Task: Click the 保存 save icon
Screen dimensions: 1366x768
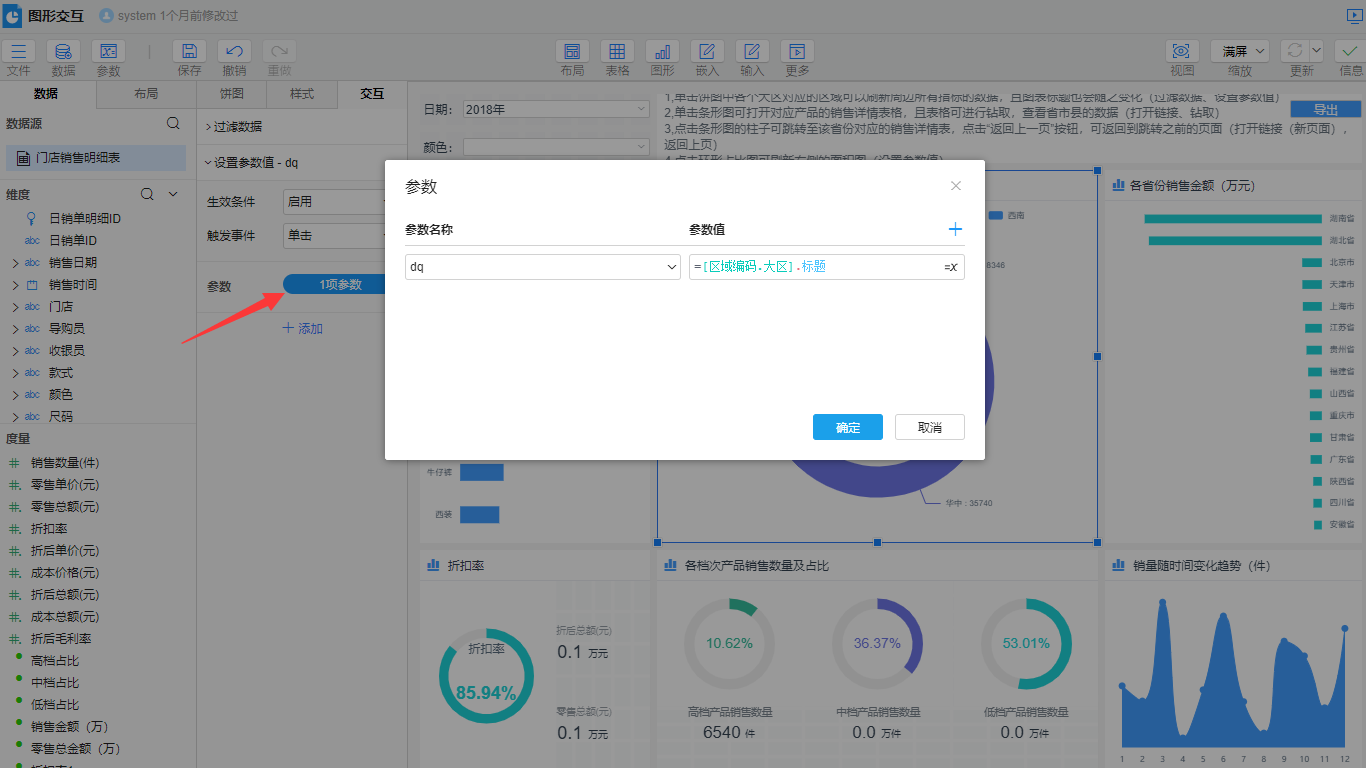Action: click(x=189, y=52)
